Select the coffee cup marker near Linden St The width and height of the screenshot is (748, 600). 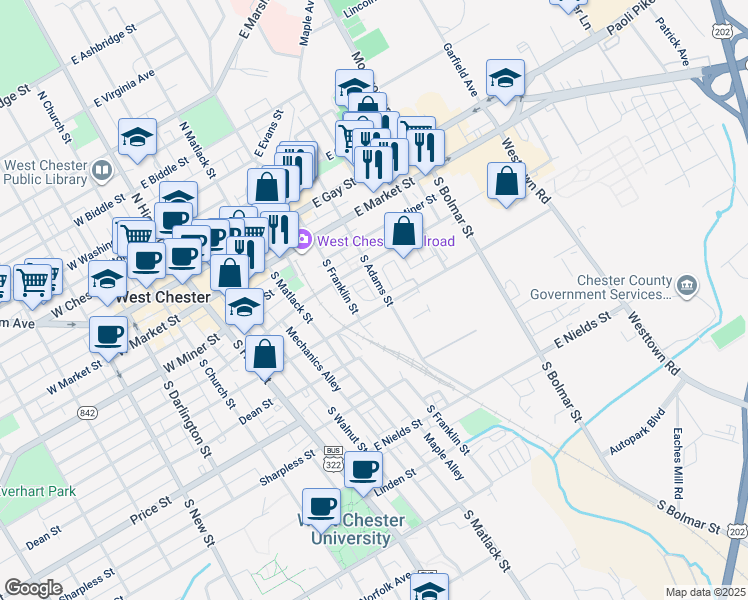[x=363, y=472]
